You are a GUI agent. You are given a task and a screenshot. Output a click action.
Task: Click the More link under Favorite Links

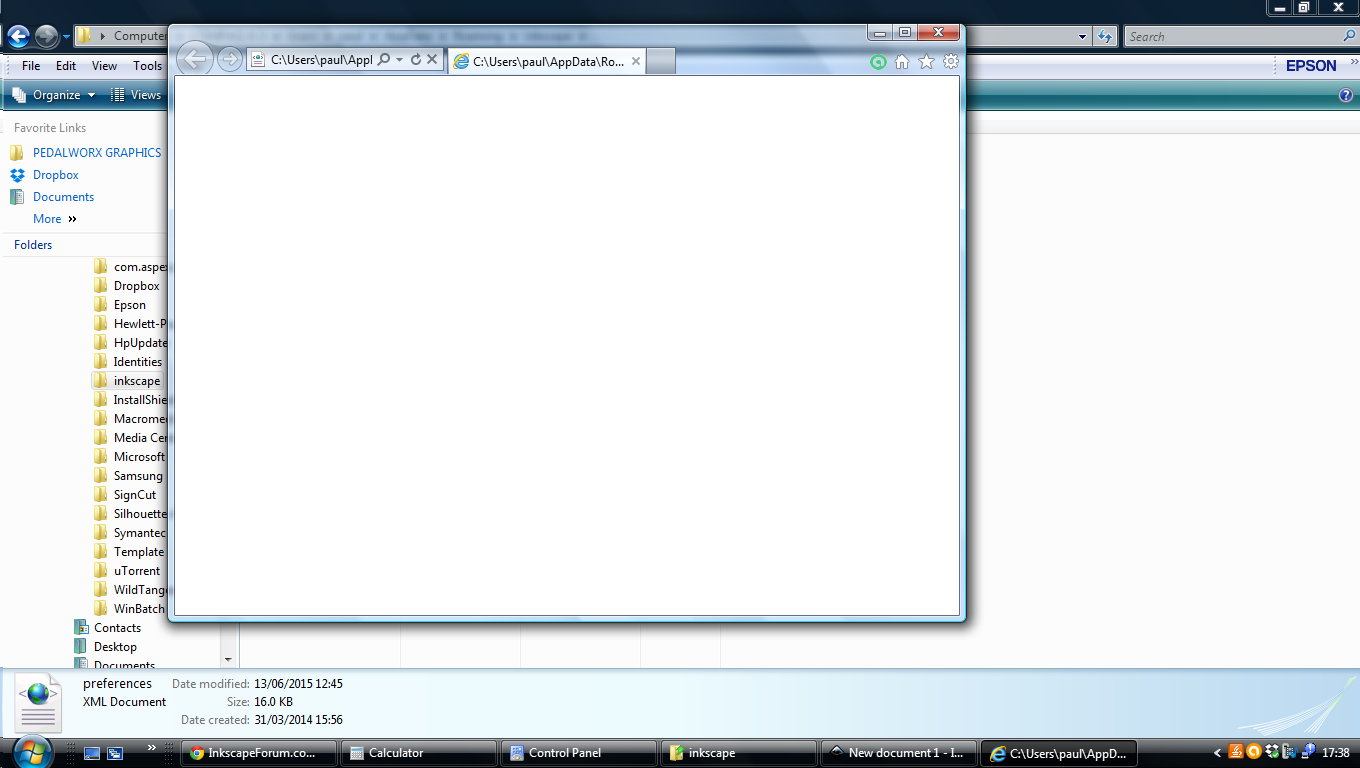(47, 218)
